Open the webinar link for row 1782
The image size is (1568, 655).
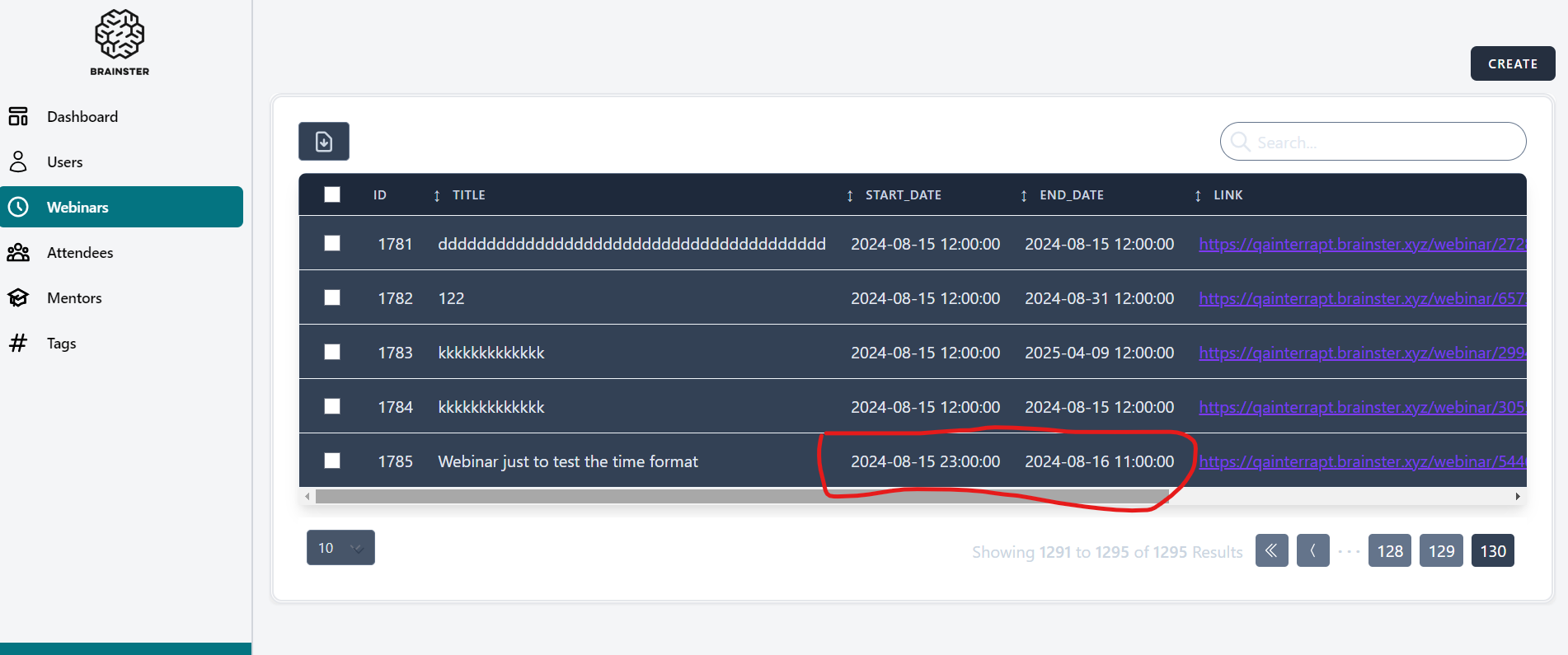(1360, 298)
